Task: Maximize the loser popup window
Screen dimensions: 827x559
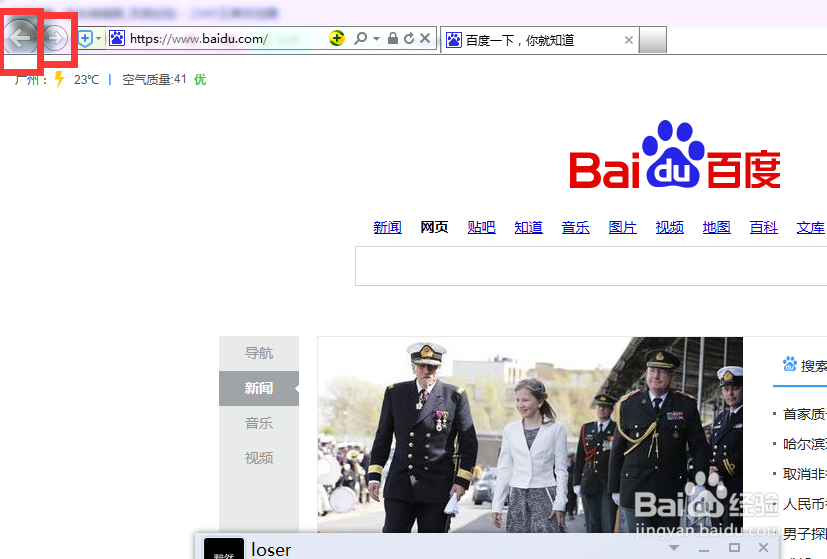Action: (734, 547)
